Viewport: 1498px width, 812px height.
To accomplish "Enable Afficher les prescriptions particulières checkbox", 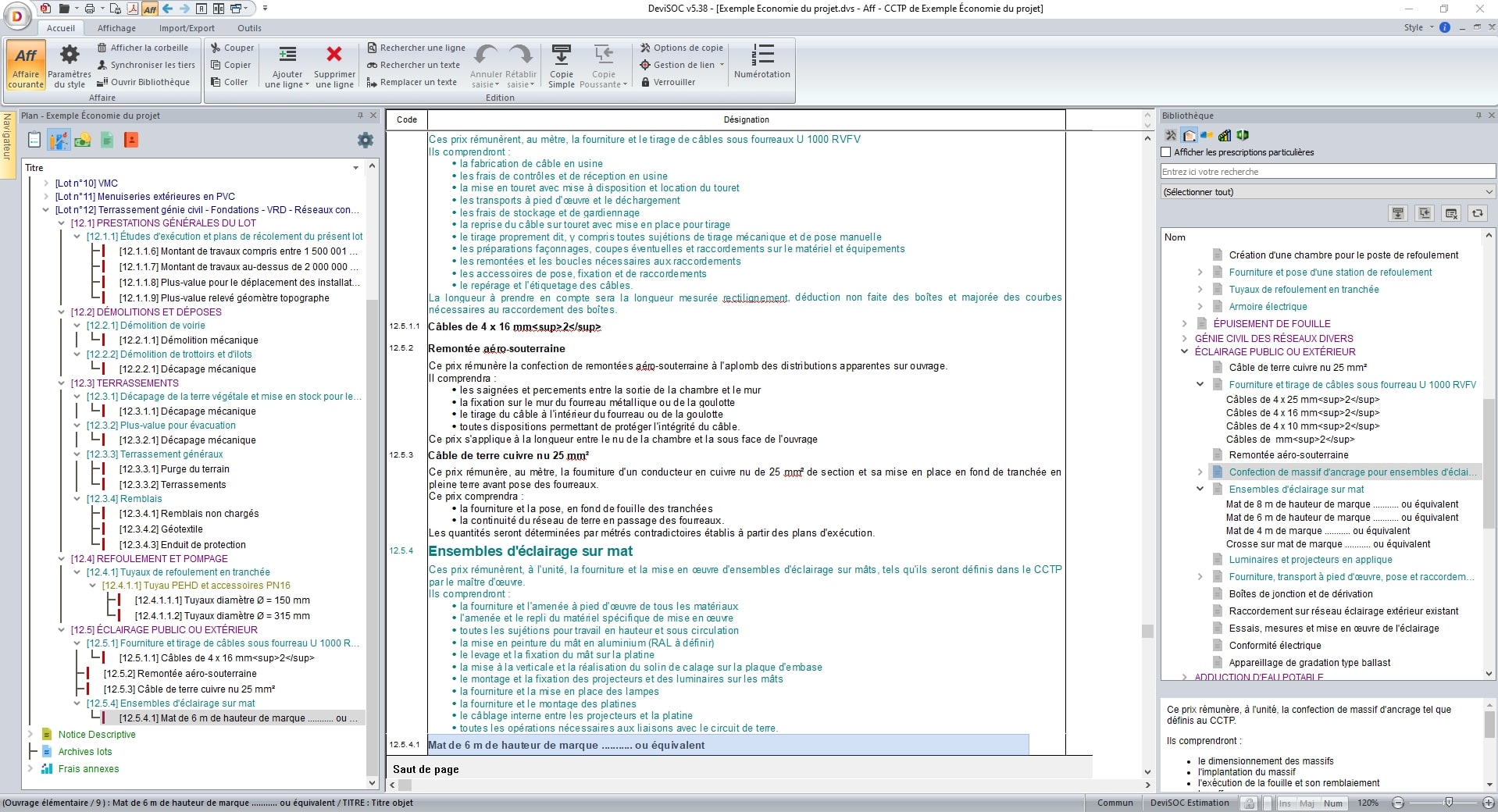I will pos(1166,152).
